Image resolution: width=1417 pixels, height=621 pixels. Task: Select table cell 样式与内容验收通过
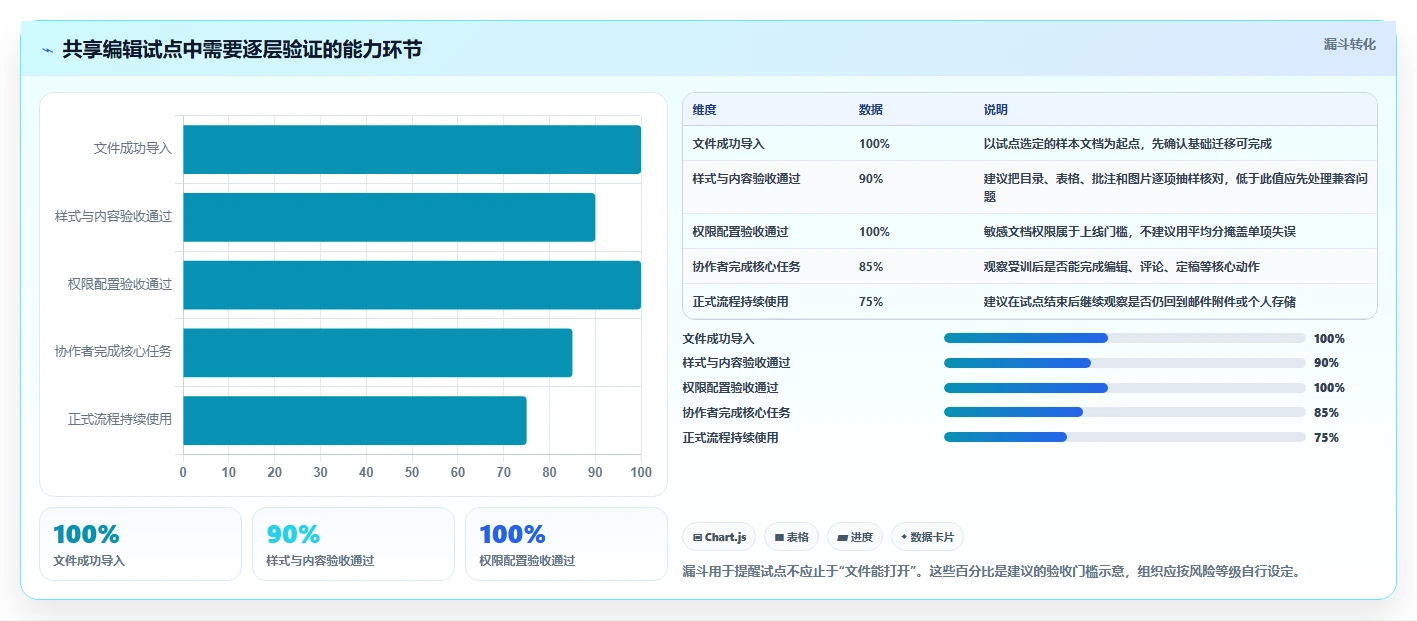point(747,179)
